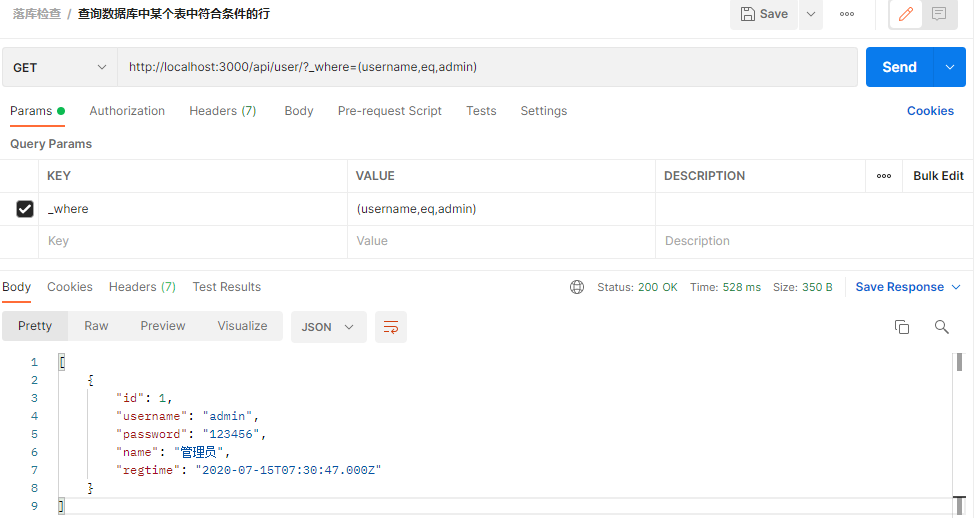The height and width of the screenshot is (518, 977).
Task: Click the Send button
Action: [899, 67]
